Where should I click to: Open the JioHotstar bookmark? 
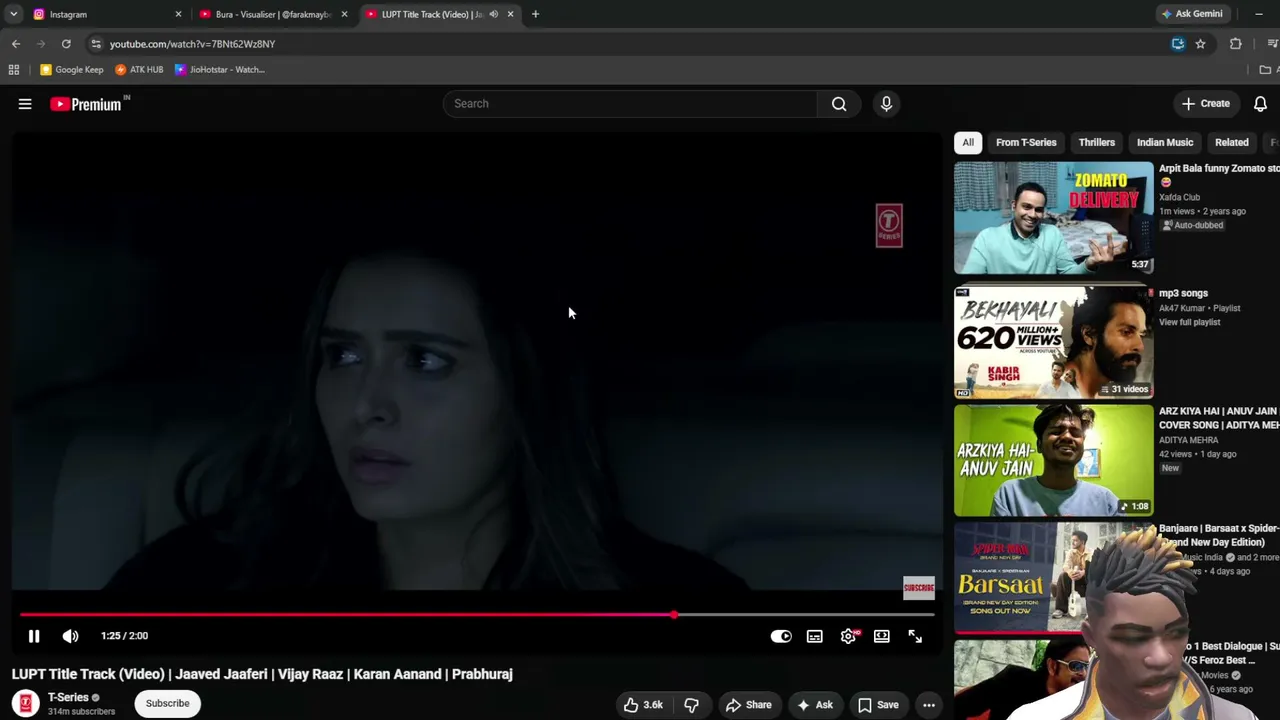click(220, 70)
